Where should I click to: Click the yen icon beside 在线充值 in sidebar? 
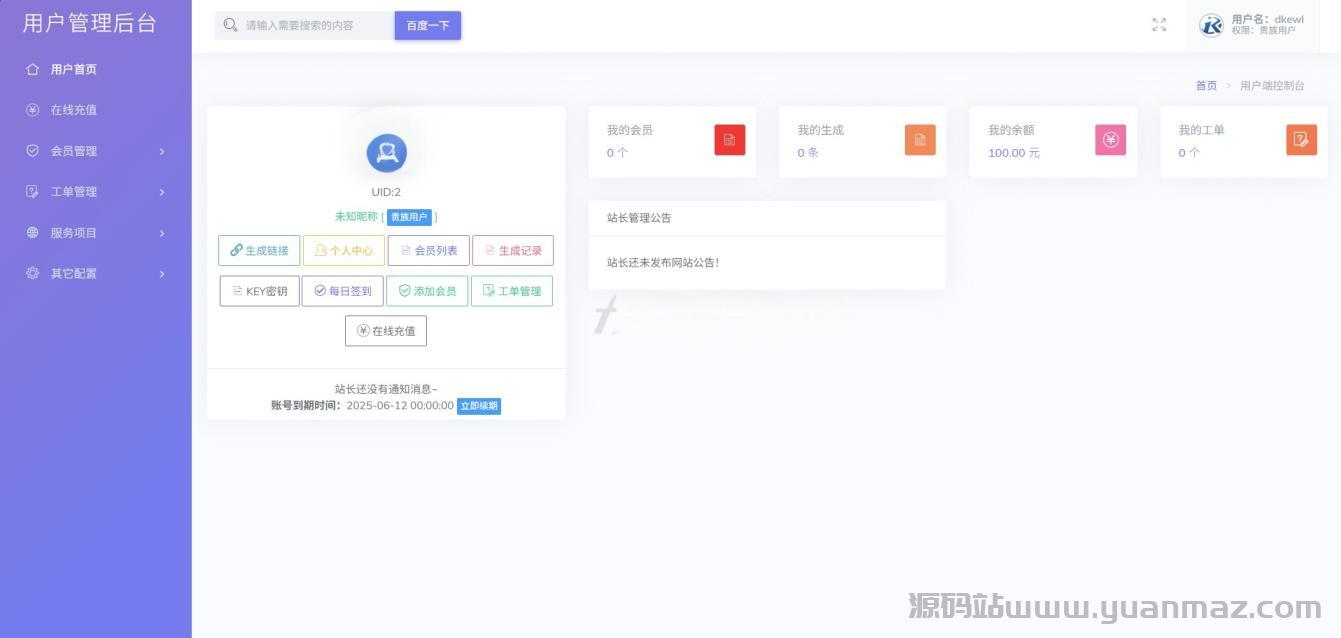pos(33,110)
